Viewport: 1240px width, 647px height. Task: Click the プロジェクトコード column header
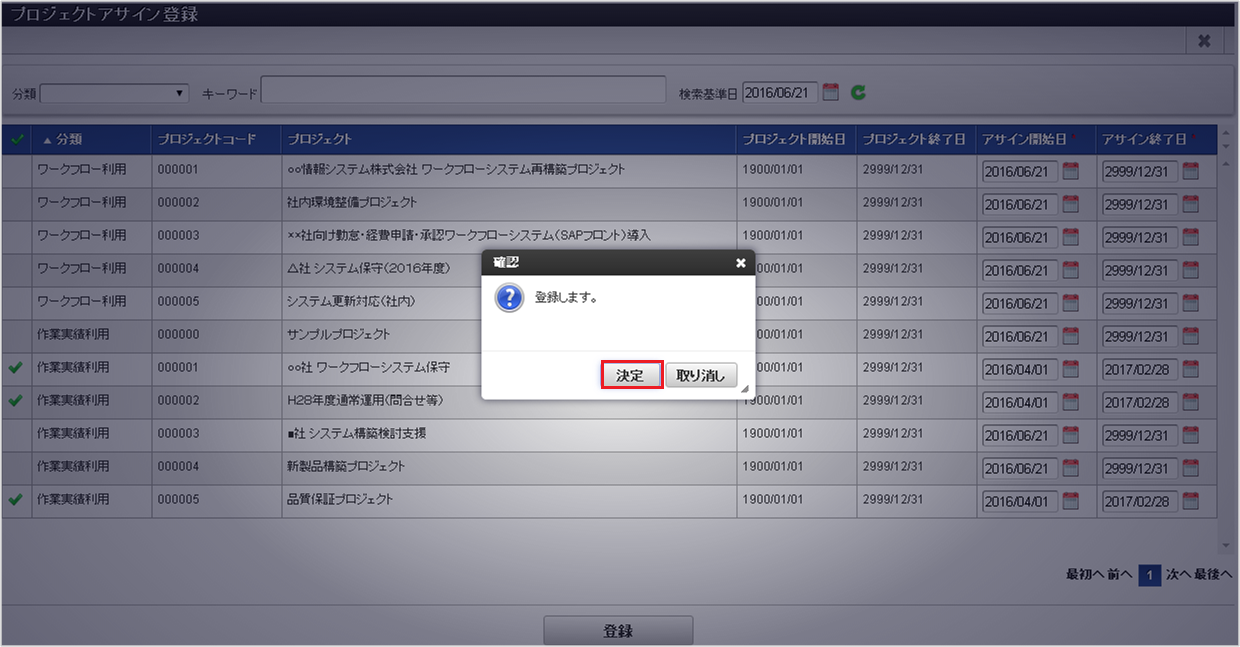(x=217, y=139)
